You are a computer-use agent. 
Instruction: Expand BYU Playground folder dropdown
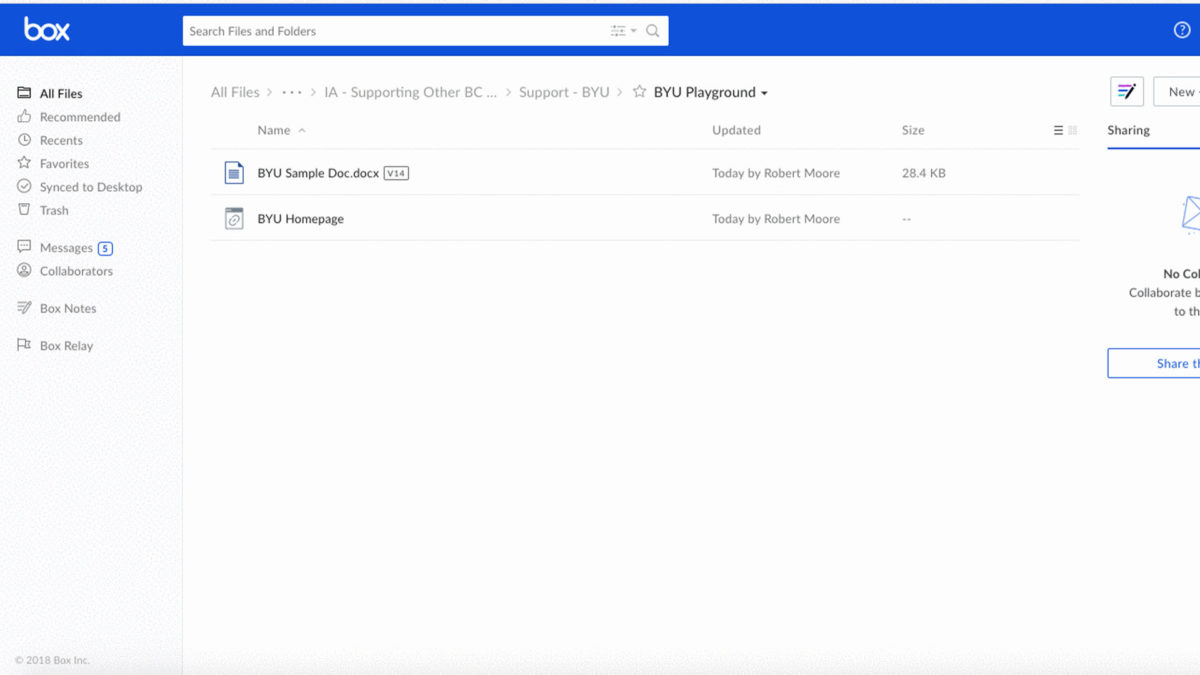(x=765, y=93)
